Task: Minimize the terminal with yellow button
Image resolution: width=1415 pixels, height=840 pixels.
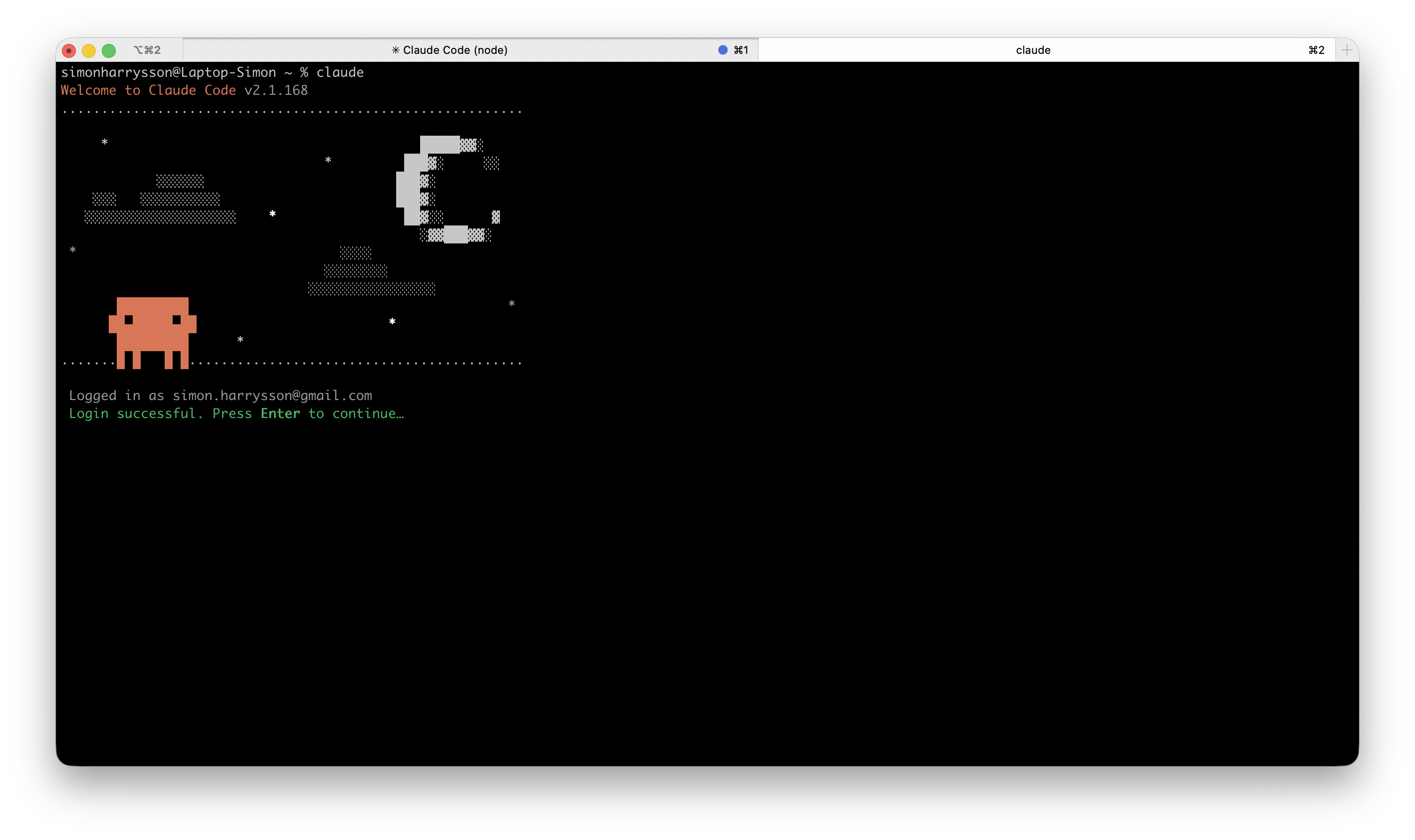Action: pyautogui.click(x=89, y=51)
